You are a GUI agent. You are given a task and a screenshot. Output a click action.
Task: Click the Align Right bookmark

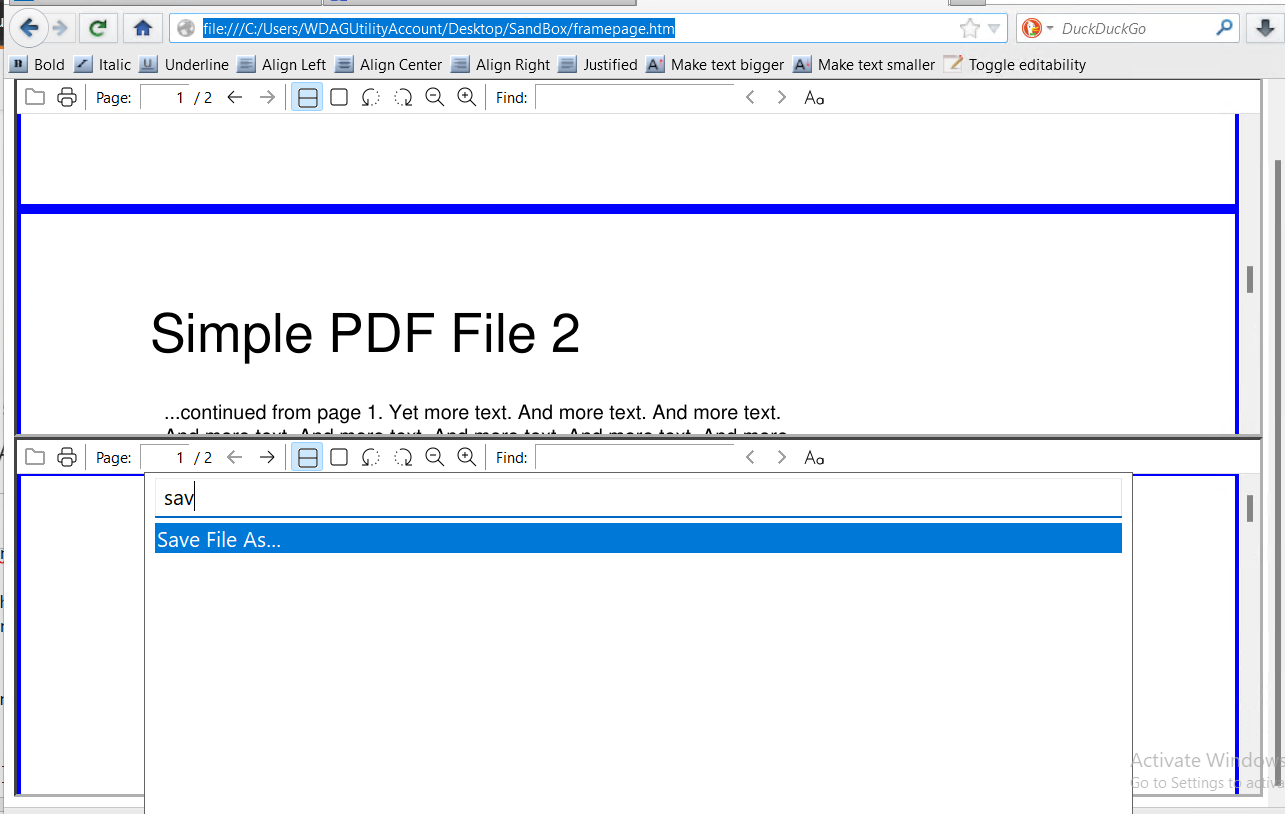[x=501, y=64]
